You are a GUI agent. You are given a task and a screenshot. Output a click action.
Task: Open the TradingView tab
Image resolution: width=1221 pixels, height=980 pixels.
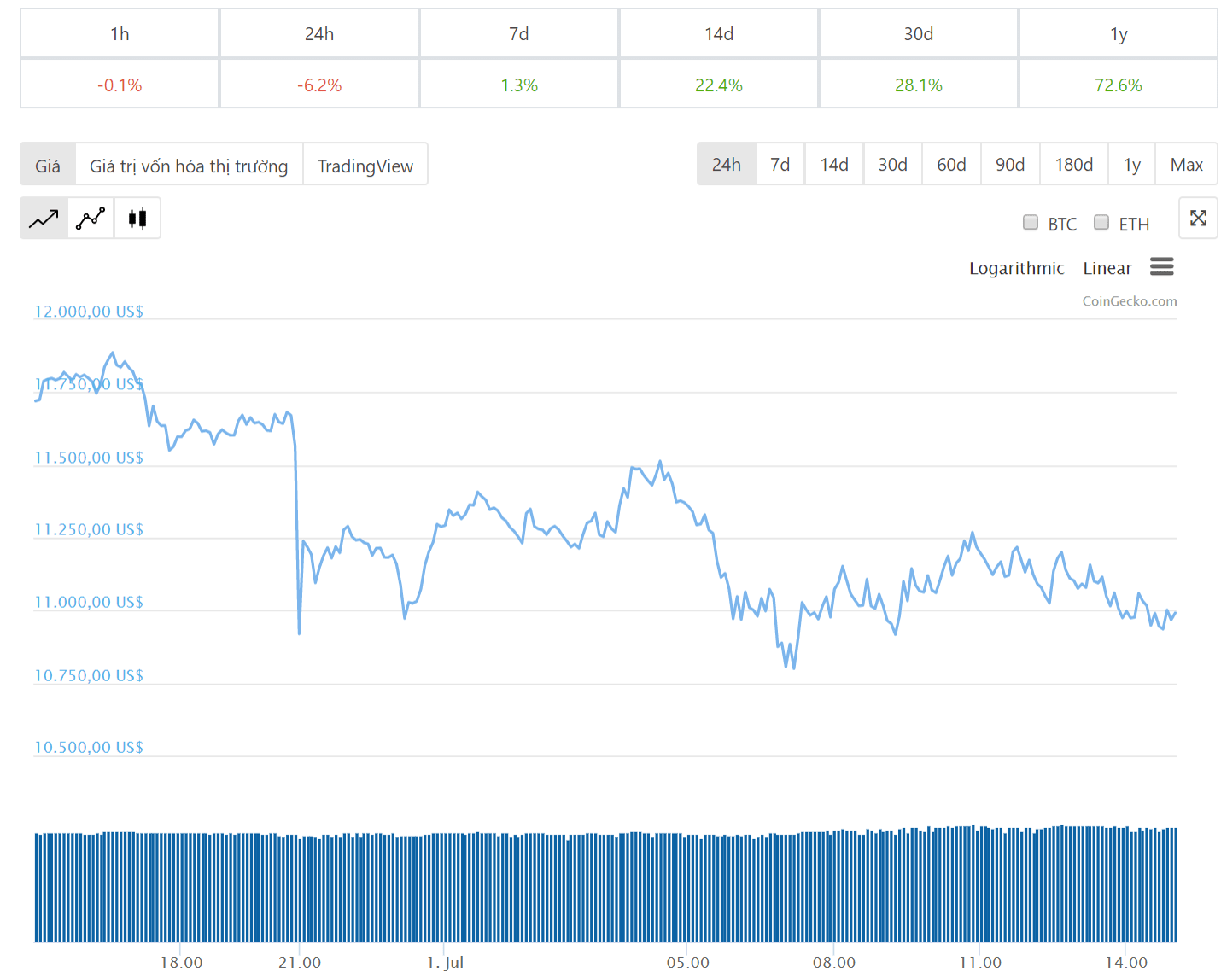[365, 165]
